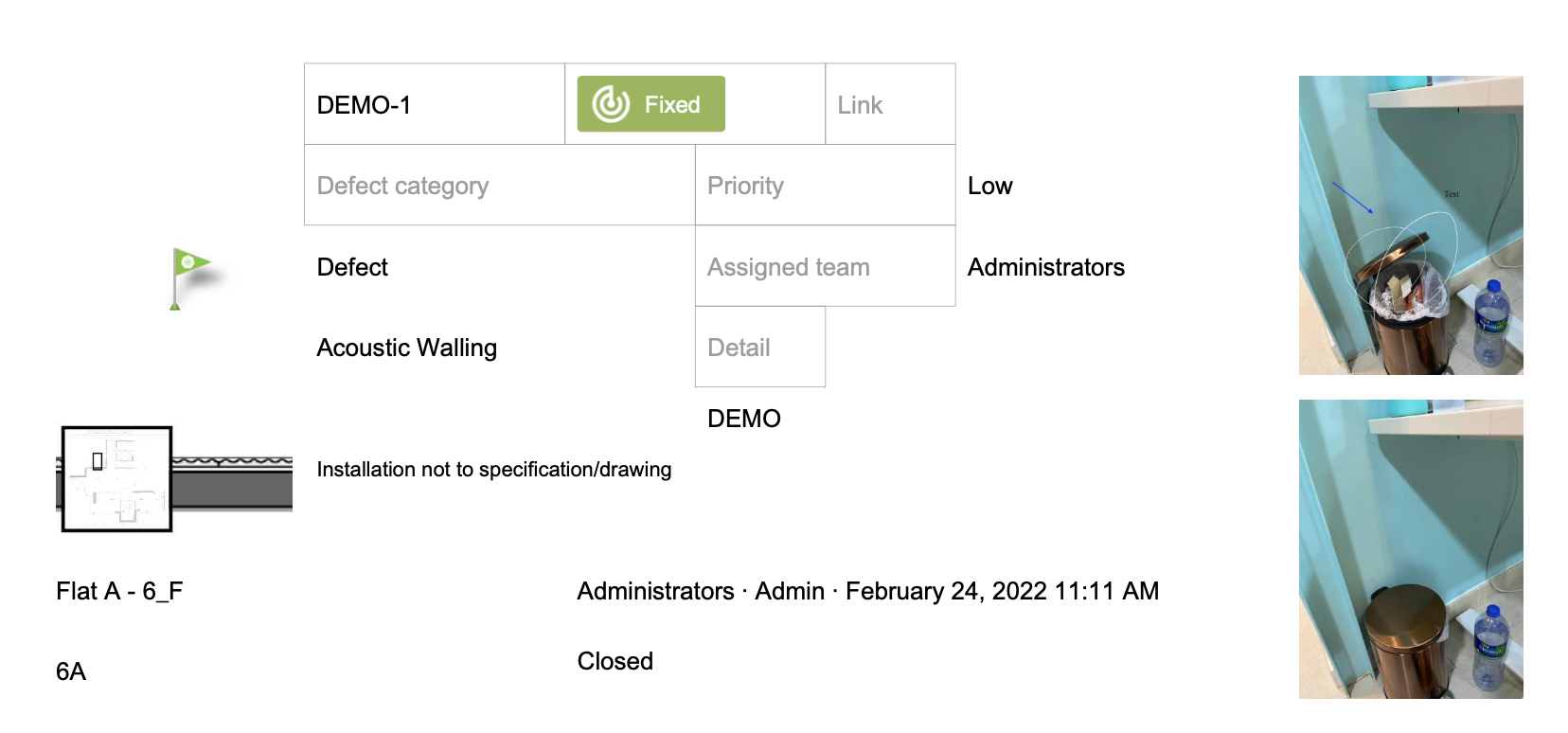Viewport: 1568px width, 733px height.
Task: Click the Assigned team field
Action: point(826,266)
